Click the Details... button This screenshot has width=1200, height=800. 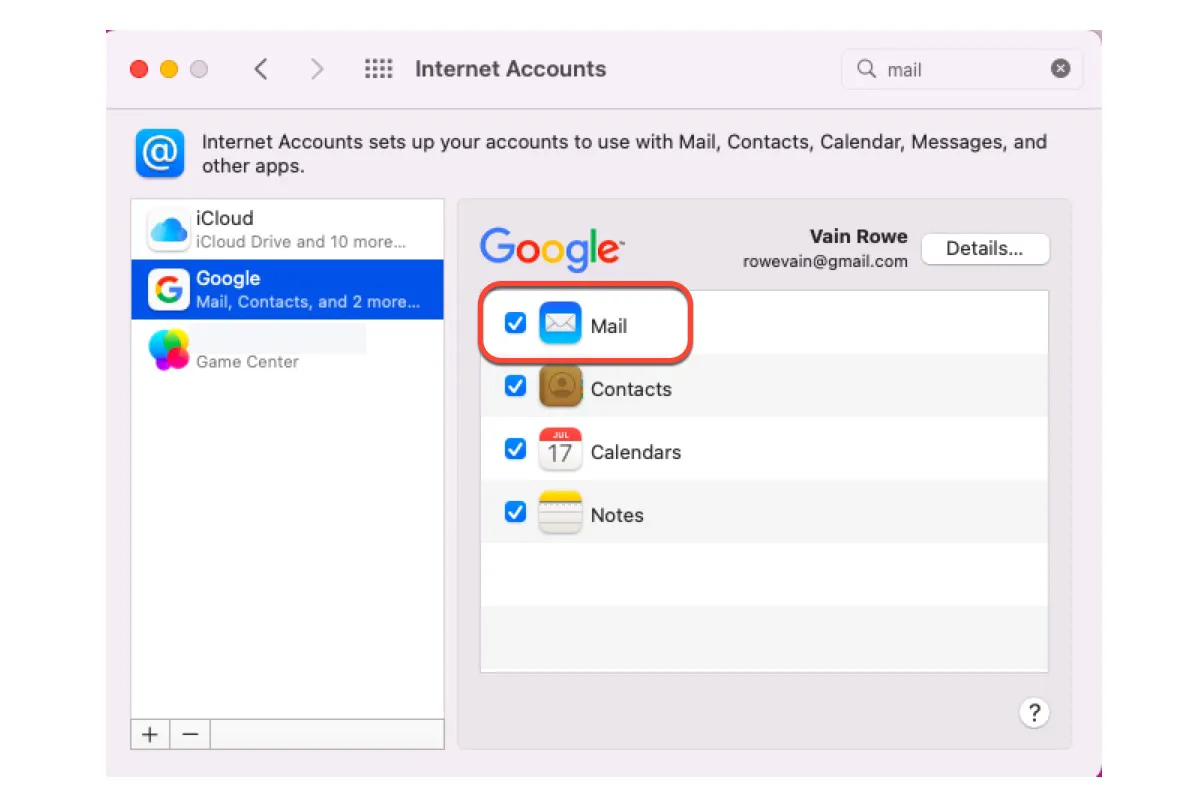tap(985, 249)
